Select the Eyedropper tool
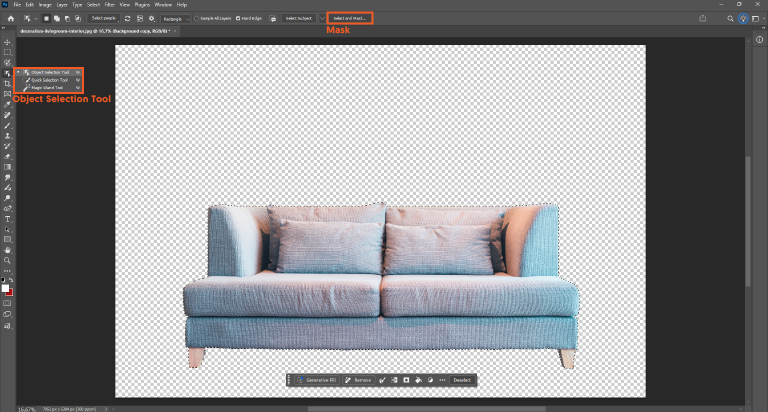This screenshot has width=768, height=412. point(7,104)
